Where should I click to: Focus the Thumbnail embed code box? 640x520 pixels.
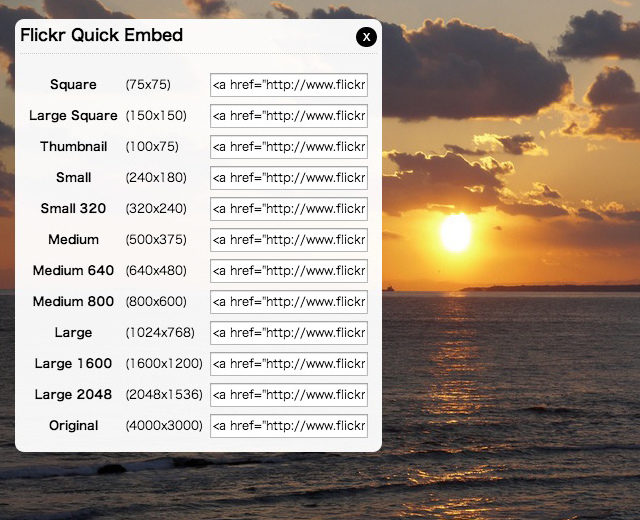289,147
